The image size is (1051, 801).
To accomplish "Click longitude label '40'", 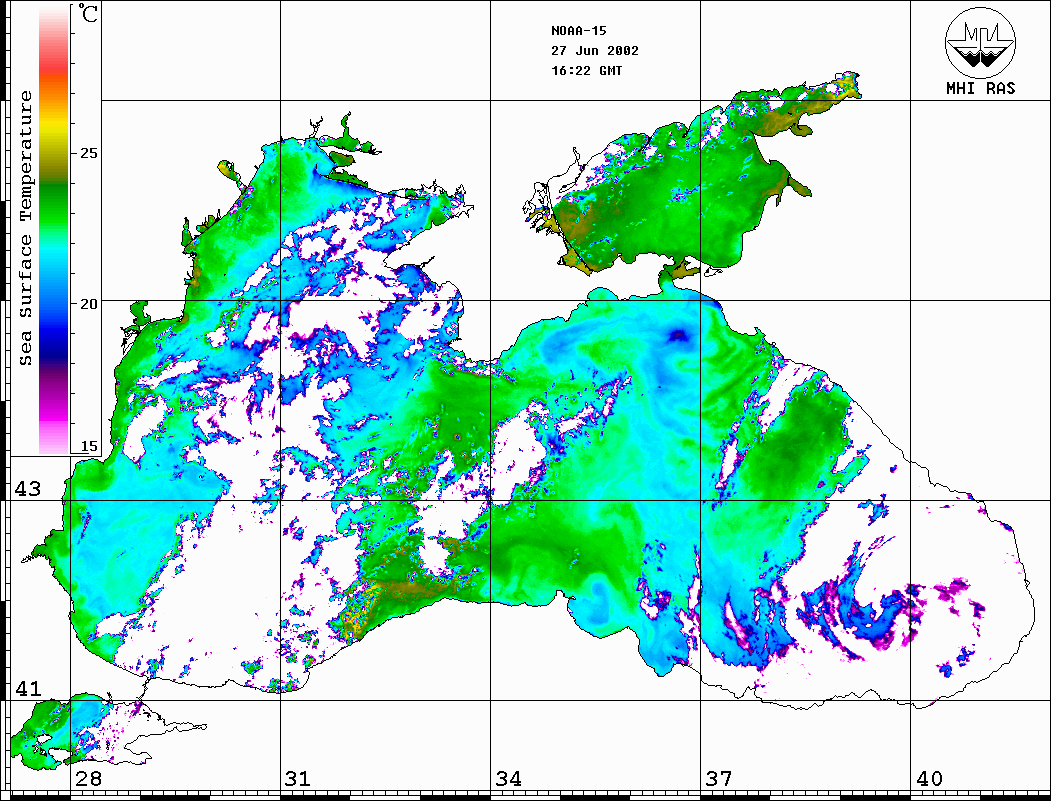I will (929, 779).
